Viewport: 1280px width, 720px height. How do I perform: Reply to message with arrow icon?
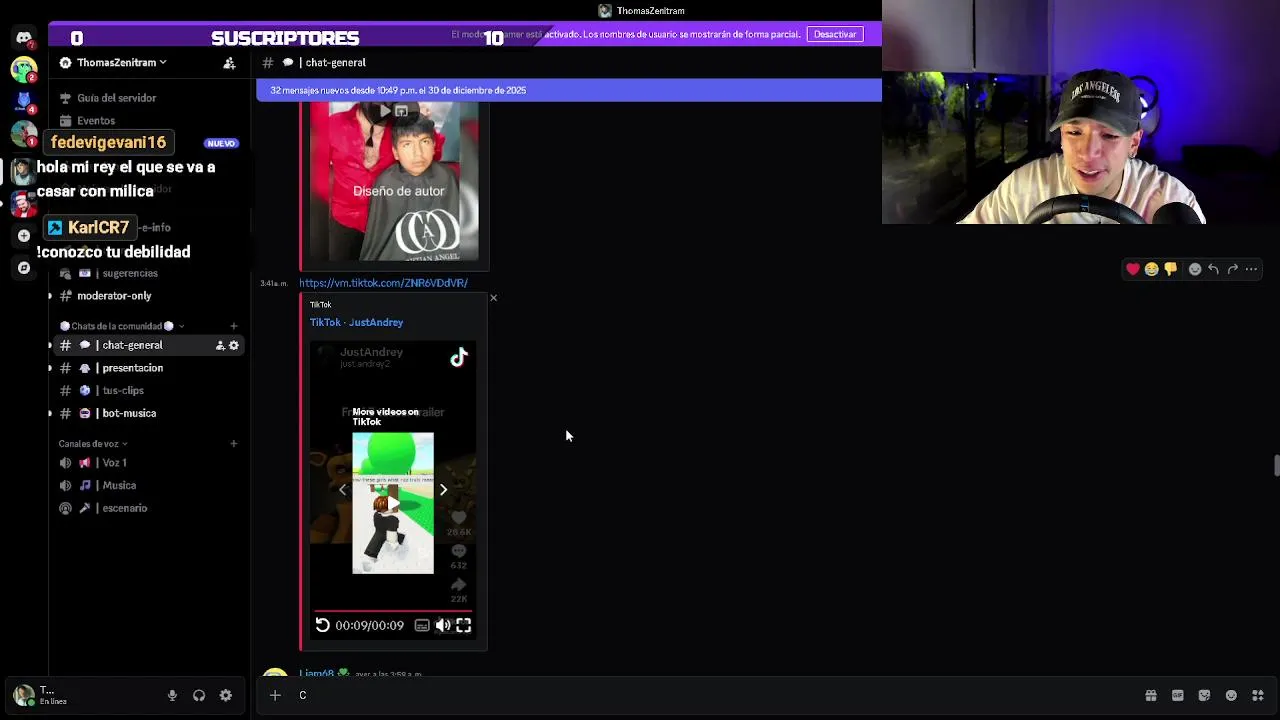coord(1213,269)
